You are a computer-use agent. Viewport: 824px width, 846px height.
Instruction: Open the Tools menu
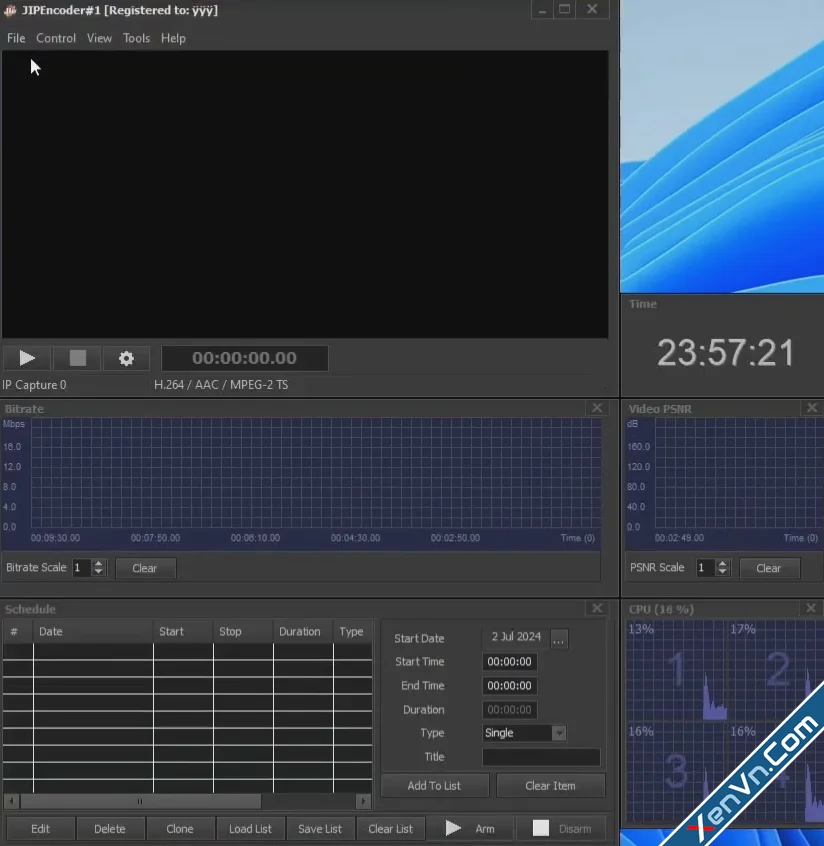pyautogui.click(x=136, y=38)
